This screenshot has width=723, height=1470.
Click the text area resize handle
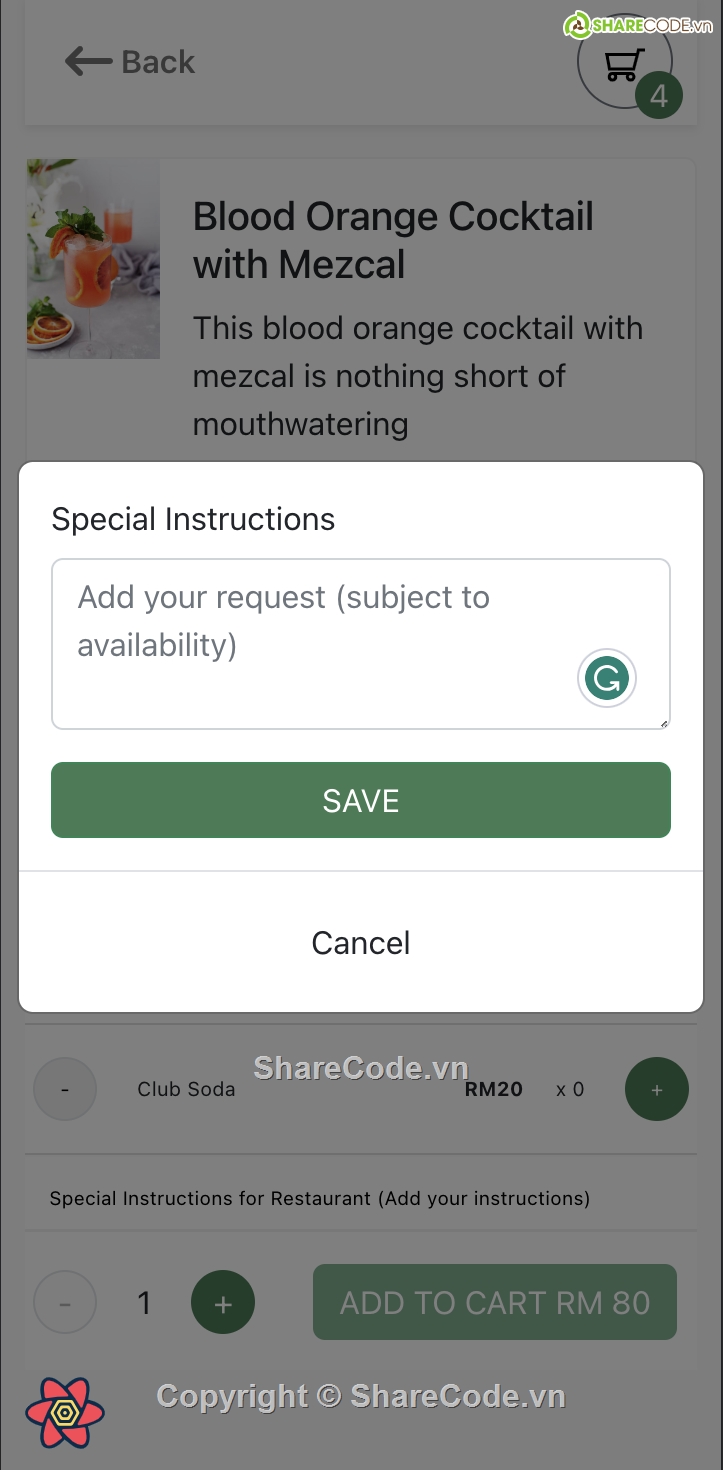[x=664, y=723]
